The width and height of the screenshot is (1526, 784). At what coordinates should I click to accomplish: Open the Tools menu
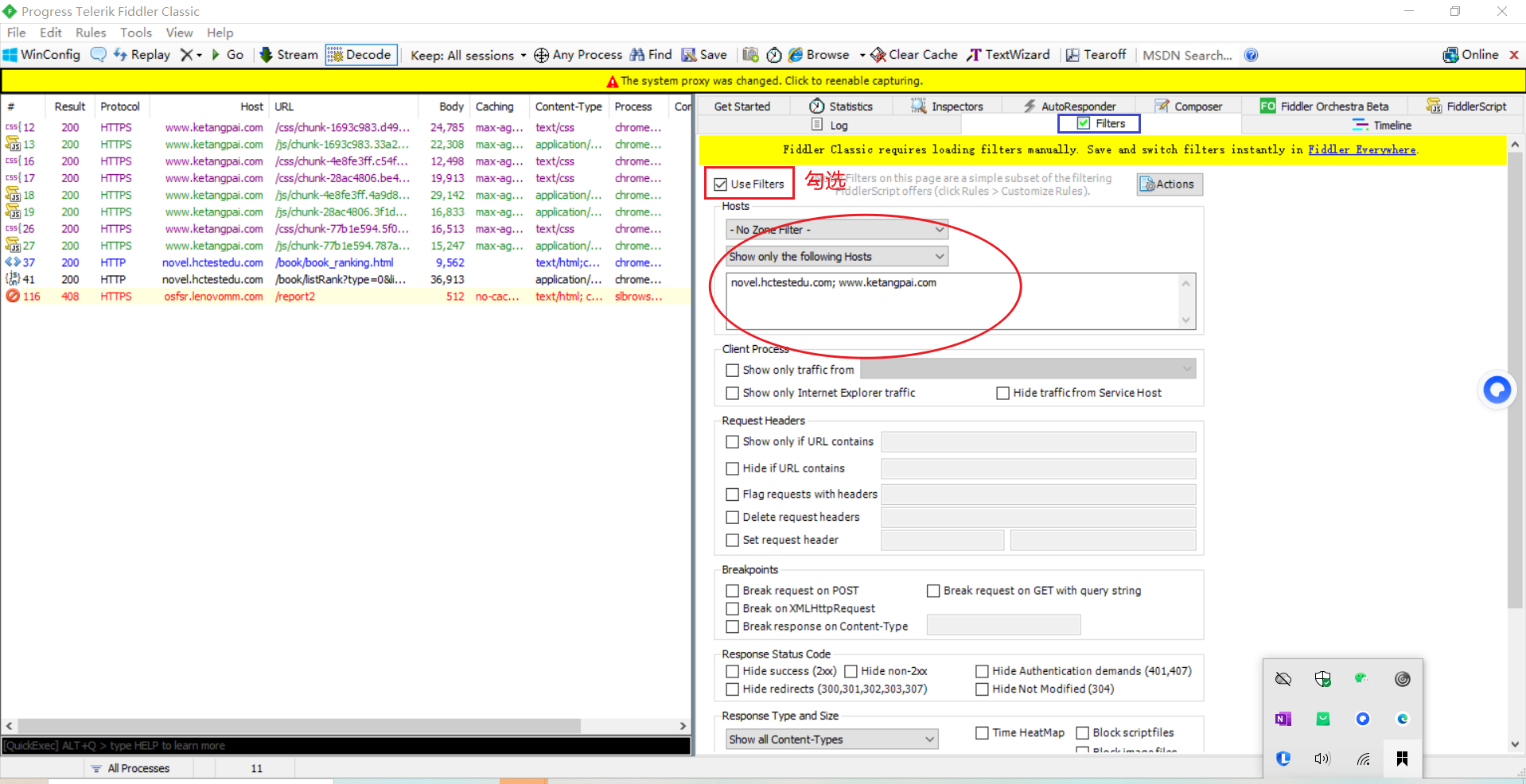(x=136, y=33)
